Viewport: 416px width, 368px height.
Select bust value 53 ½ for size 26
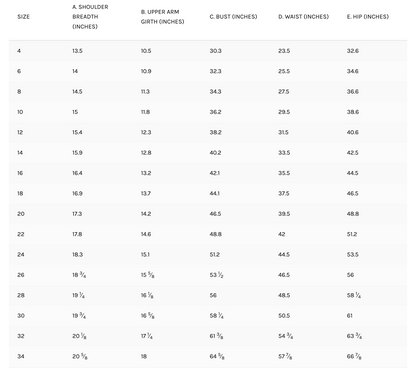point(216,275)
